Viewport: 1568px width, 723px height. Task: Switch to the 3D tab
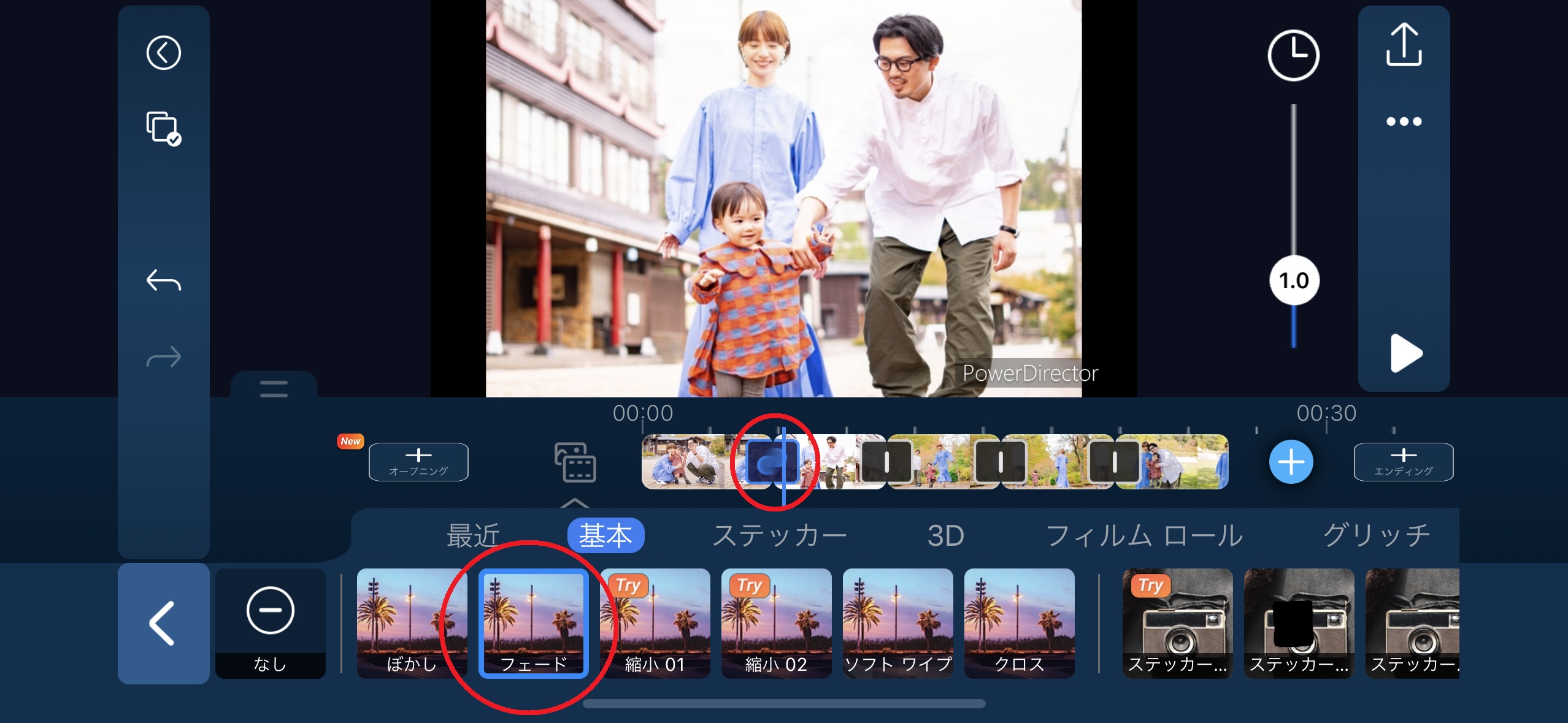[x=945, y=535]
